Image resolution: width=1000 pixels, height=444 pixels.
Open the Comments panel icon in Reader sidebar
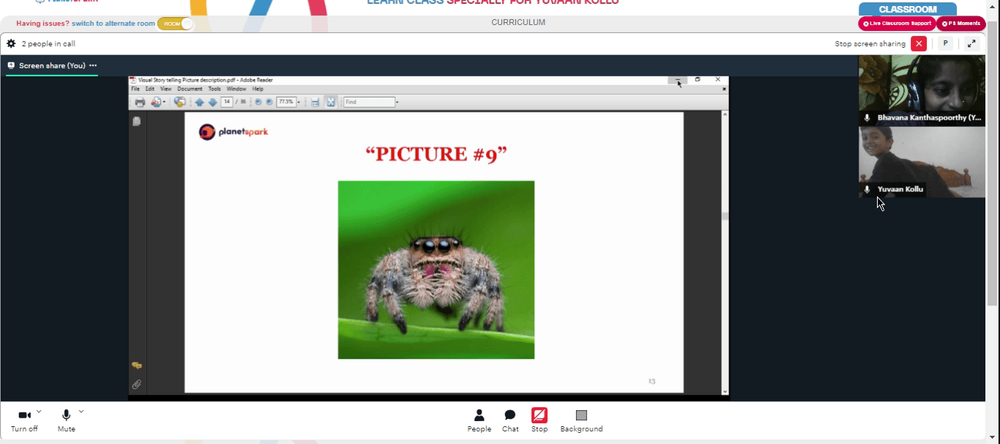[x=136, y=366]
